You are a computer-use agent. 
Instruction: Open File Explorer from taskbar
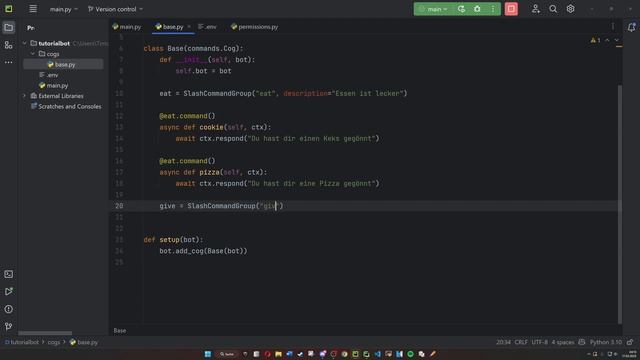(x=278, y=354)
